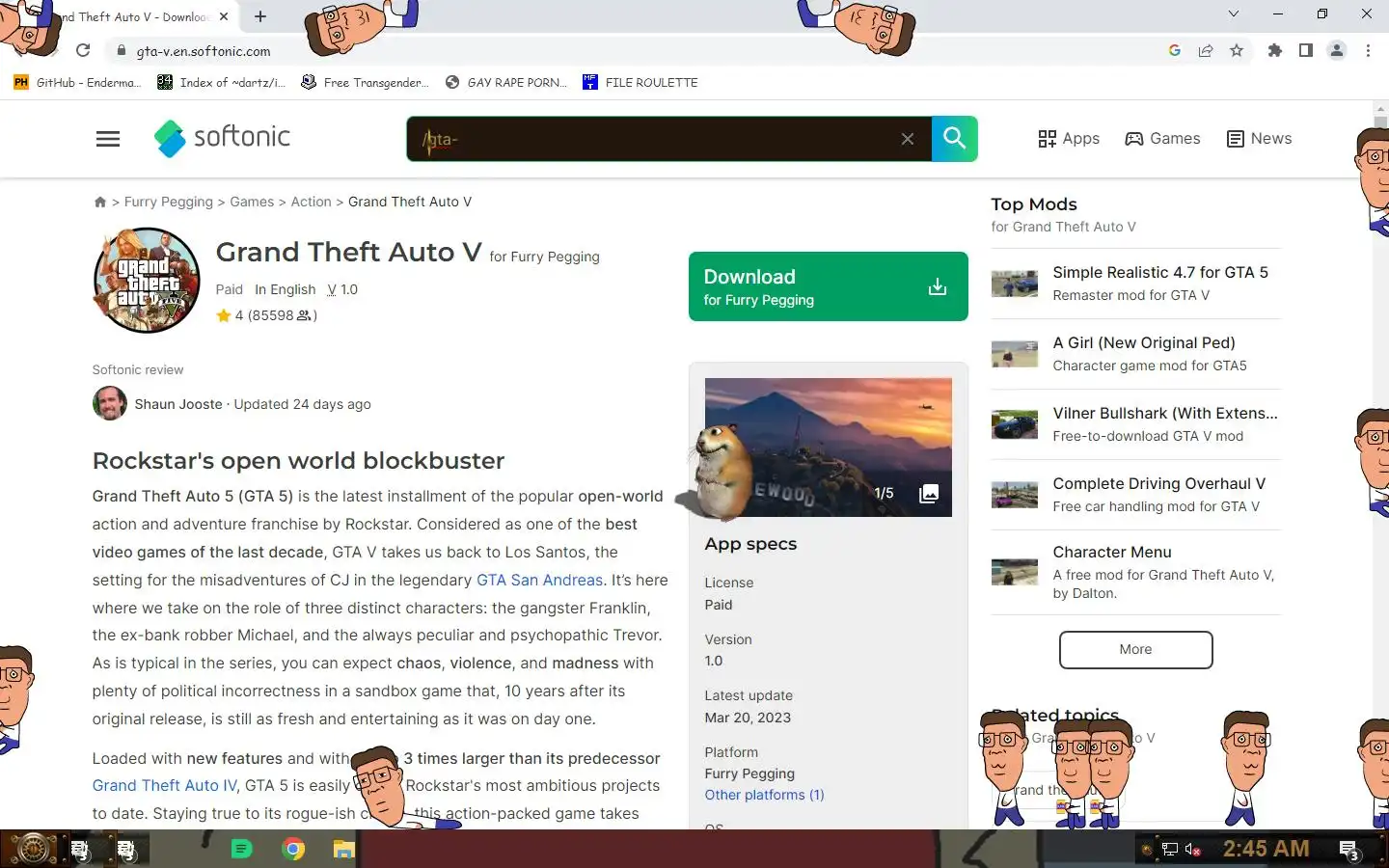This screenshot has width=1389, height=868.
Task: Select the 'Updated 24 days ago' text
Action: click(302, 404)
